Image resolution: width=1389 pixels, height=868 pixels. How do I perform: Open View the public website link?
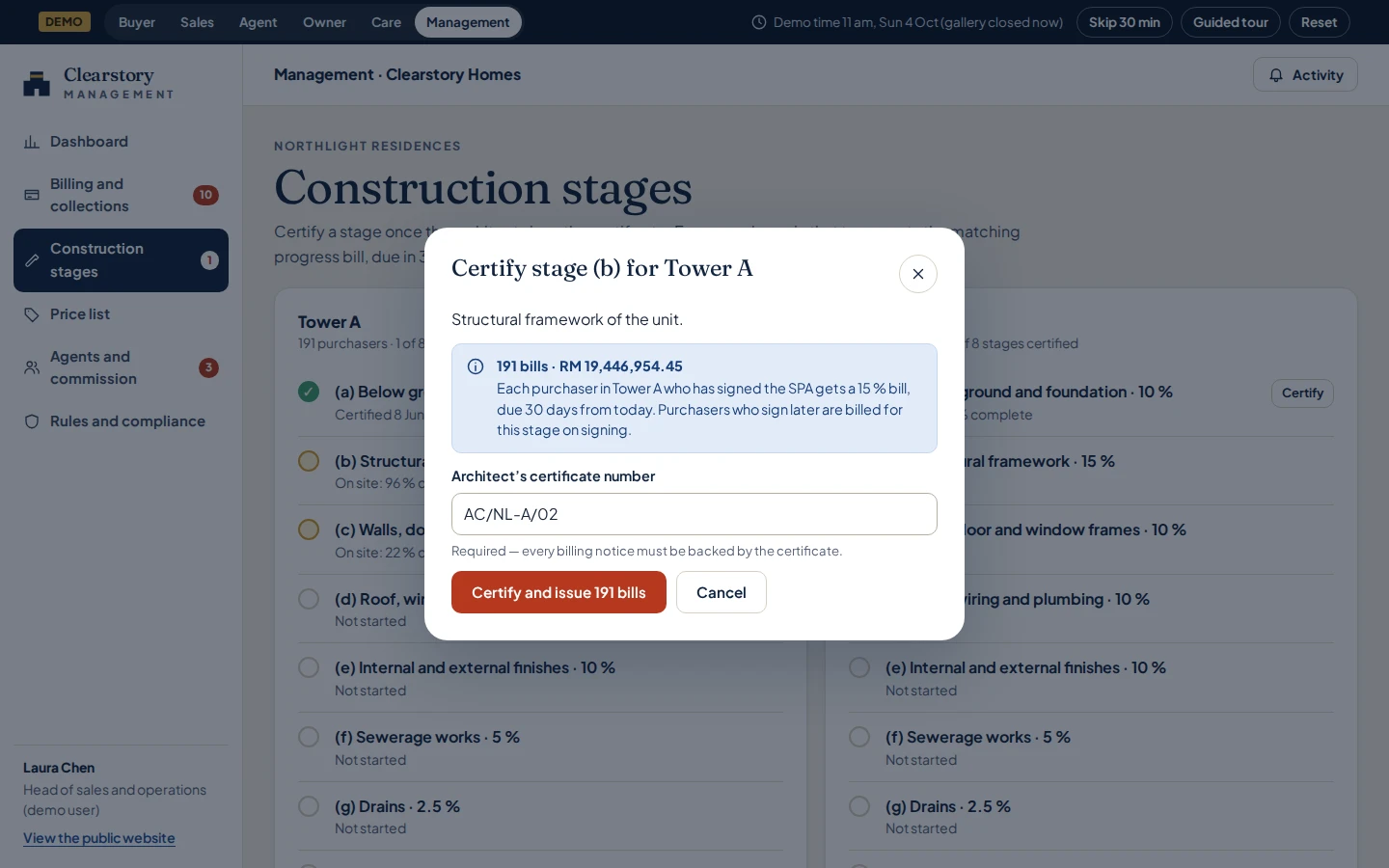[x=99, y=838]
